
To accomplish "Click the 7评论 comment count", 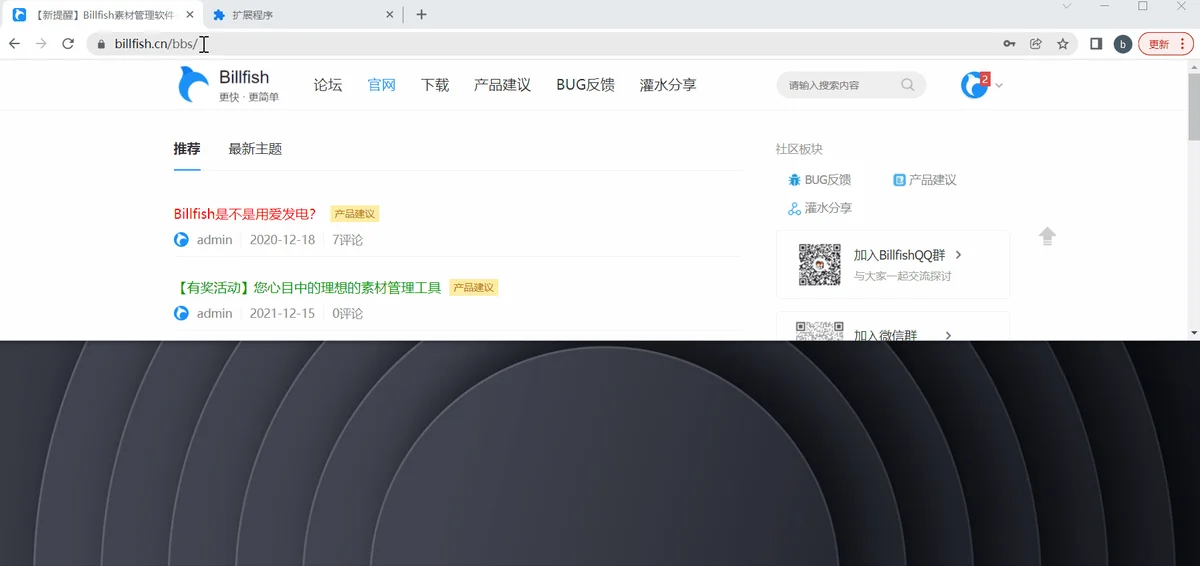I will click(x=348, y=240).
